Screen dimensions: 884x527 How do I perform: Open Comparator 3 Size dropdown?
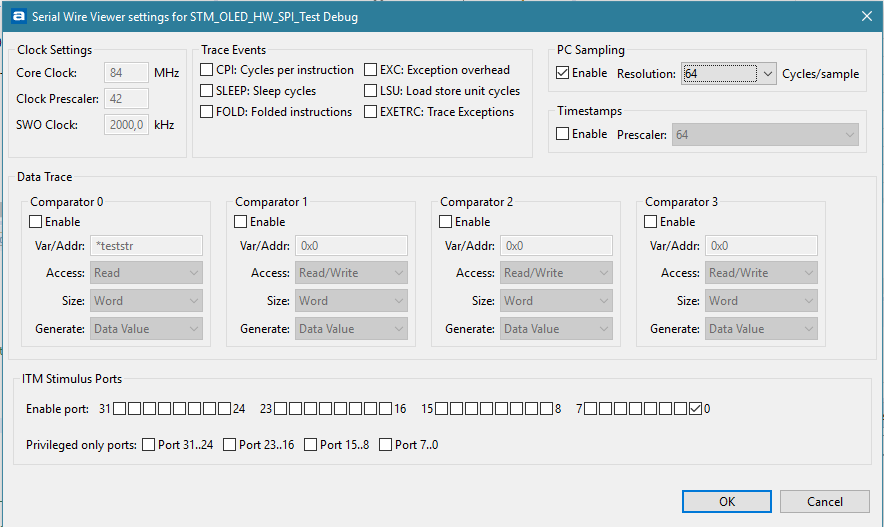(x=762, y=301)
